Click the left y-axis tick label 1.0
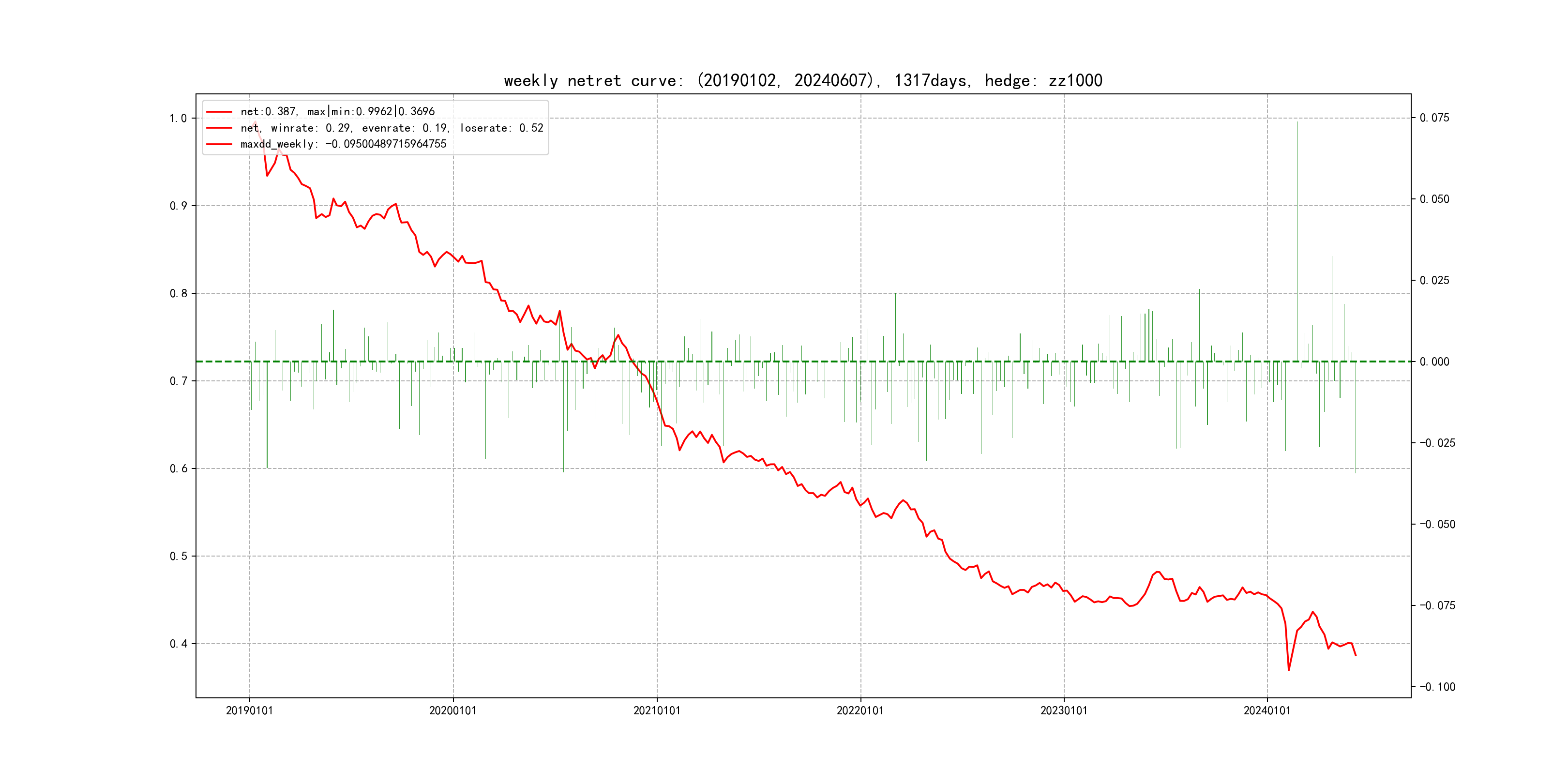The width and height of the screenshot is (1568, 784). coord(178,118)
